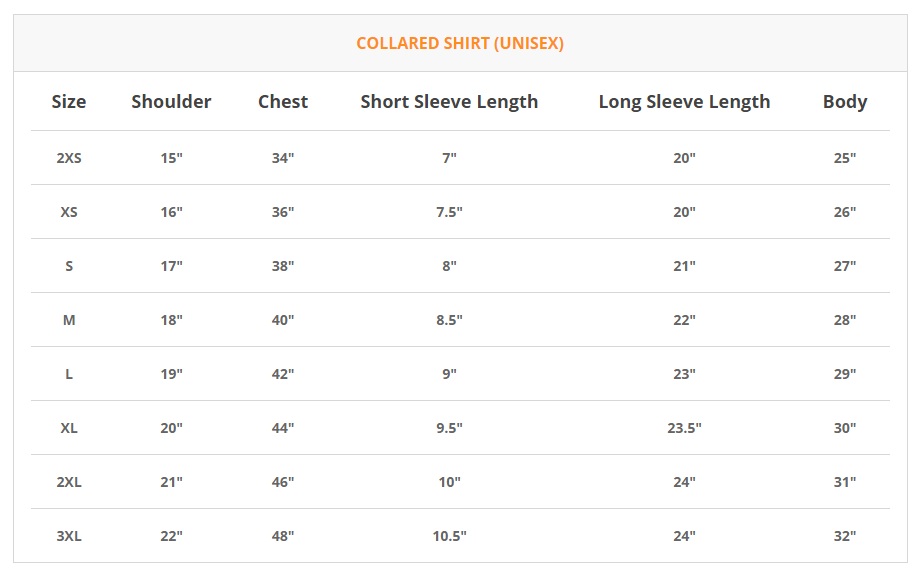Viewport: 921px width, 580px height.
Task: Click the 'Chest' column header
Action: pyautogui.click(x=283, y=102)
